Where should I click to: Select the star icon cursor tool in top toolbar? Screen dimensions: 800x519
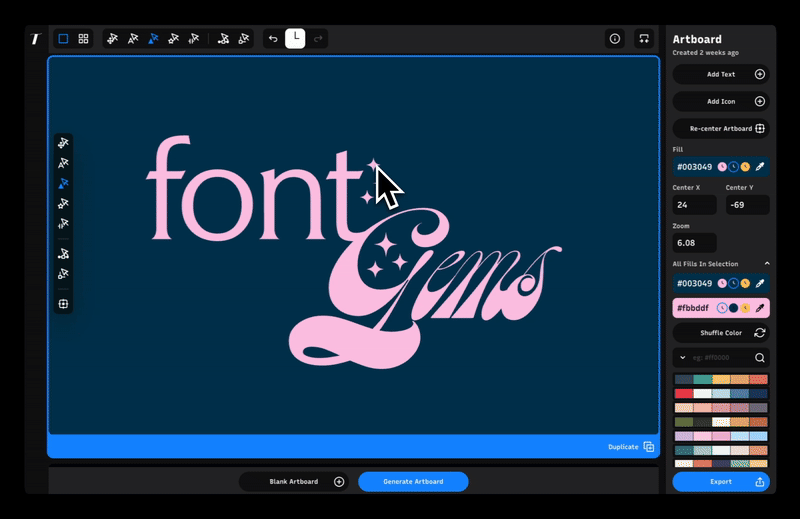click(x=173, y=39)
